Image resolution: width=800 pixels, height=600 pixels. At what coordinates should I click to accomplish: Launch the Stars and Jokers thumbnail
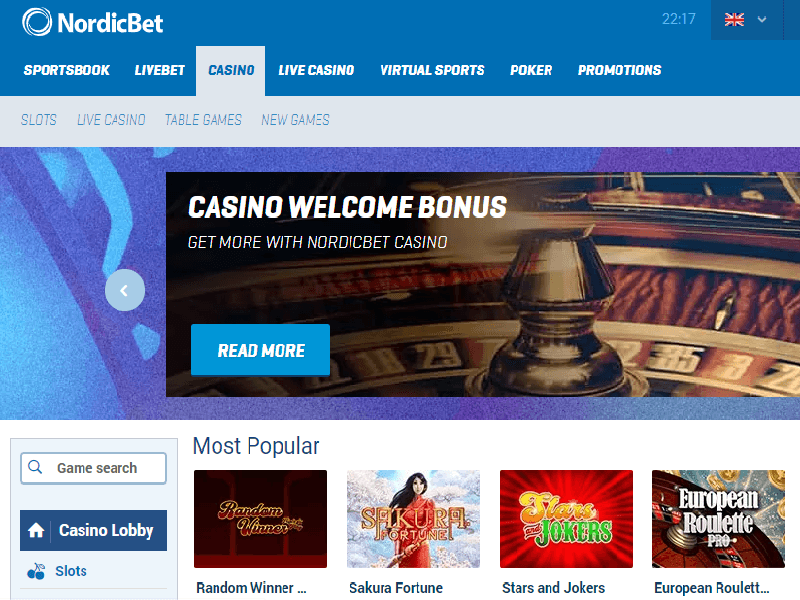566,519
